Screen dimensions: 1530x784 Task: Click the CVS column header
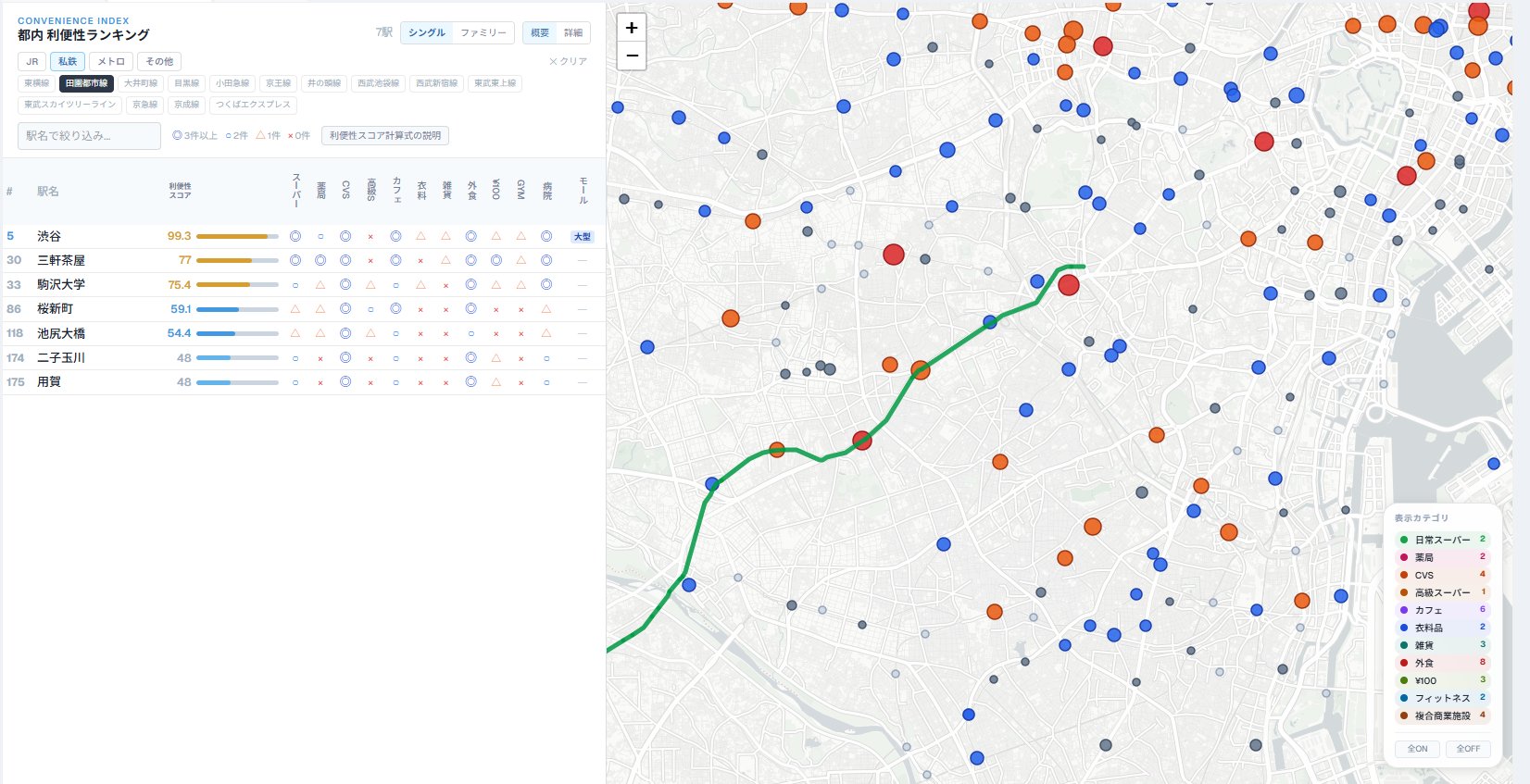point(345,190)
